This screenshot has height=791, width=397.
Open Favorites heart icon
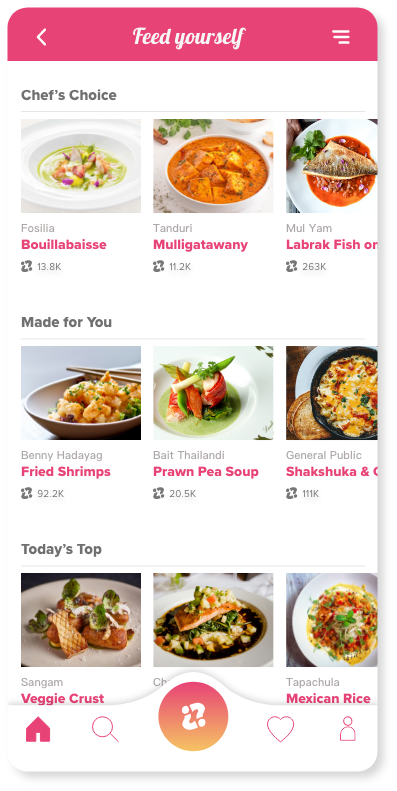(280, 729)
